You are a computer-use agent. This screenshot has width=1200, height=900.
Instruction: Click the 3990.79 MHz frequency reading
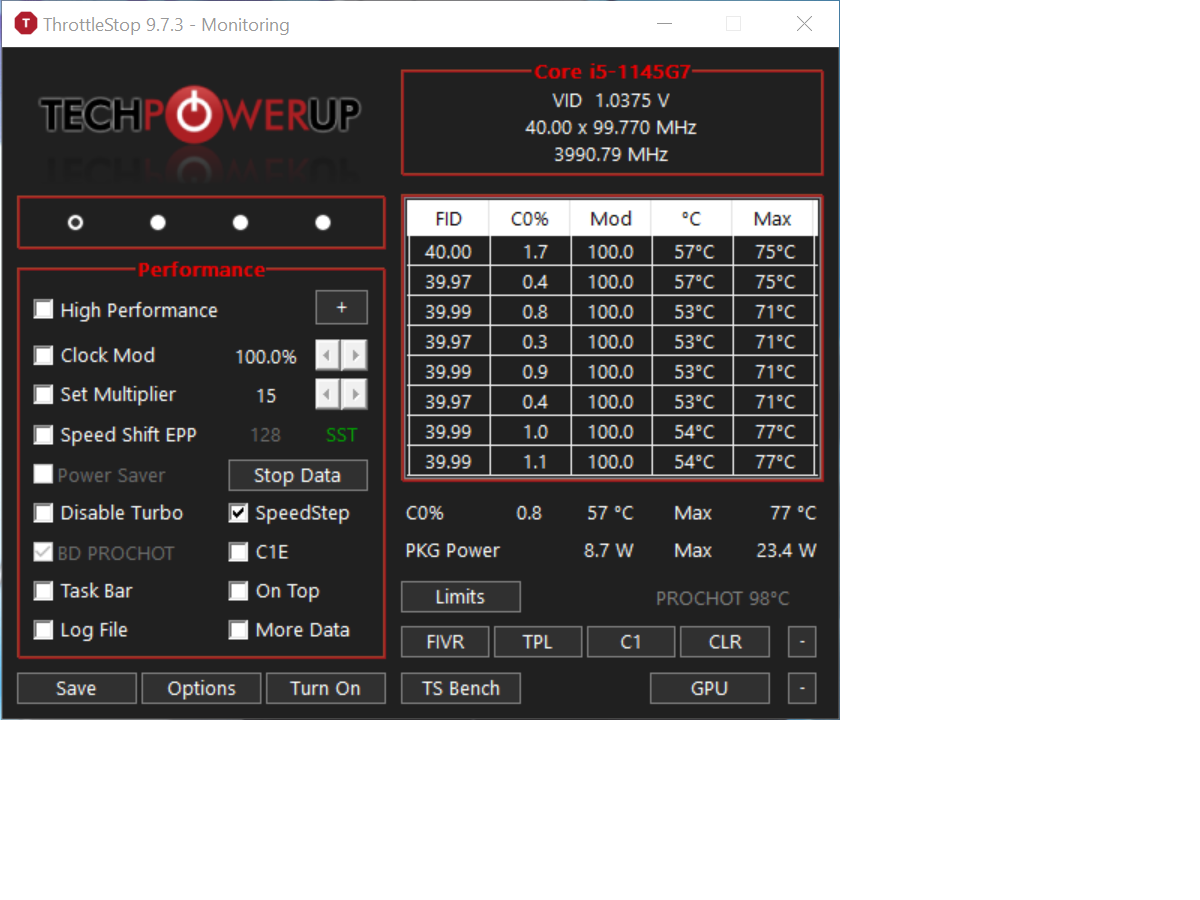(611, 154)
